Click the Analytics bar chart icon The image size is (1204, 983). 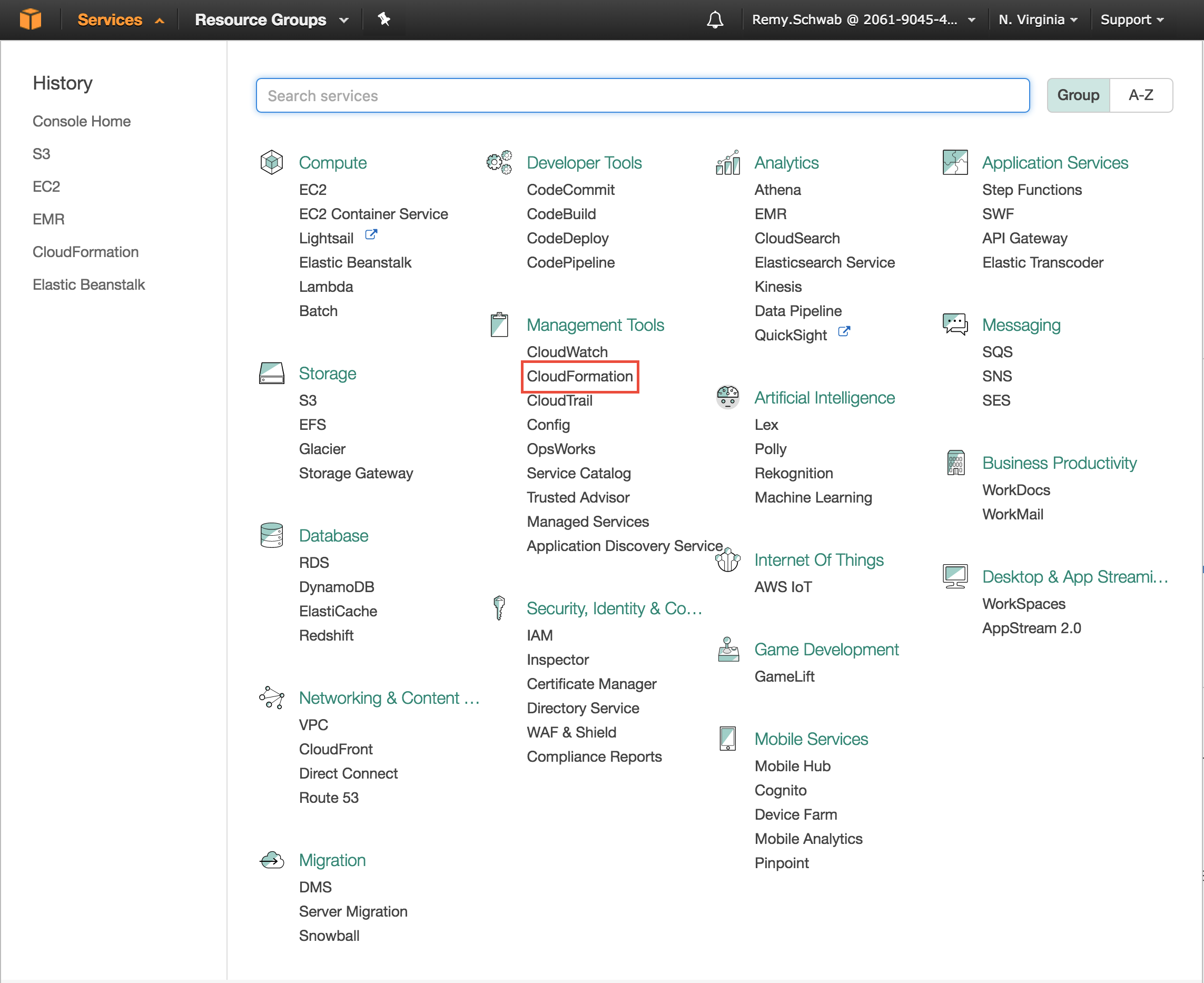pyautogui.click(x=728, y=162)
